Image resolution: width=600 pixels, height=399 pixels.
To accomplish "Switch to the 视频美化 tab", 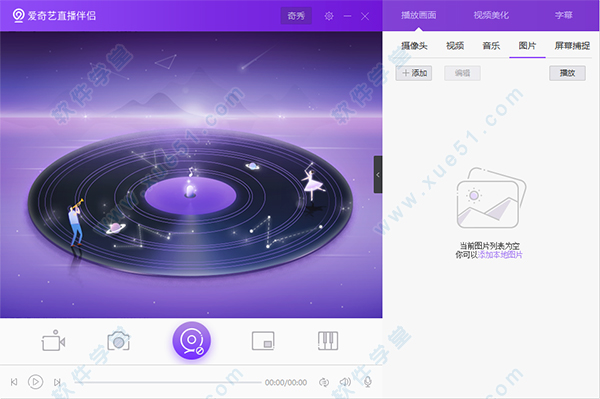I will point(491,15).
